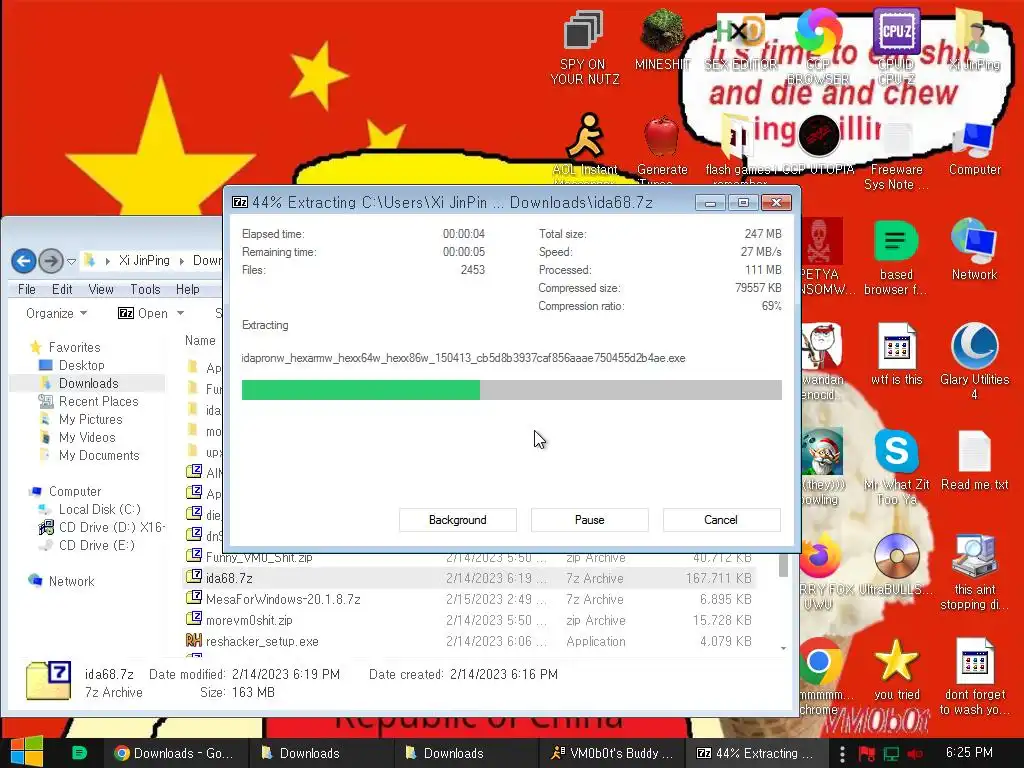
Task: Open the Glary Utilities 4 desktop icon
Action: click(x=974, y=362)
